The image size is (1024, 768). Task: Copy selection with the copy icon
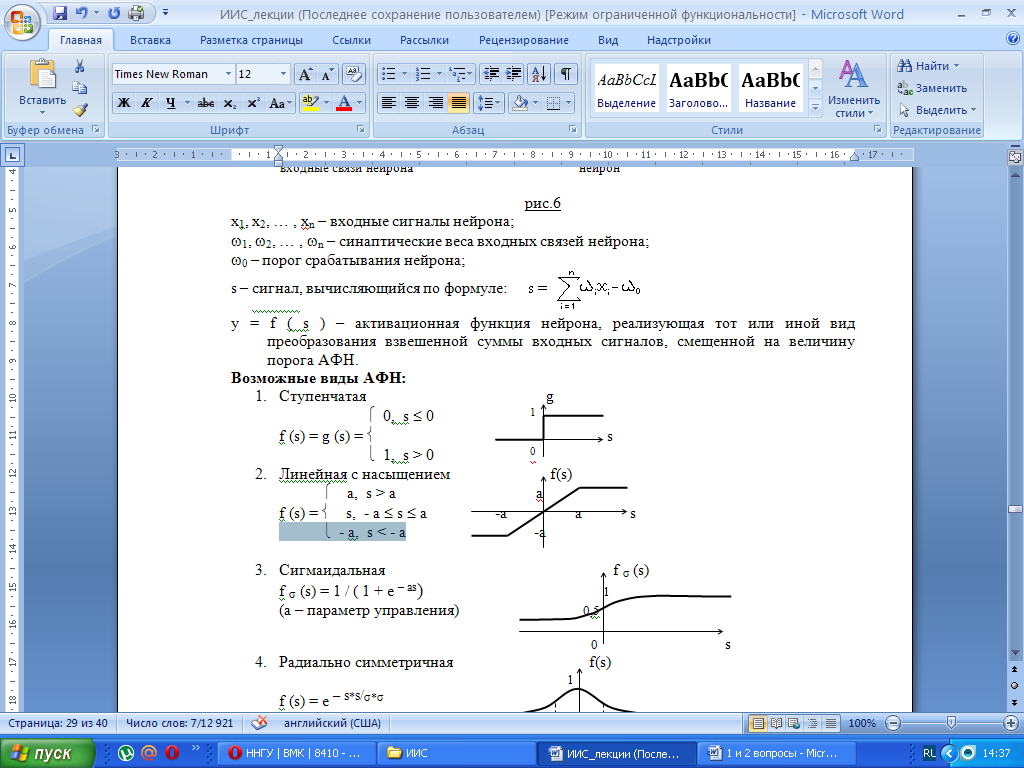[x=80, y=88]
